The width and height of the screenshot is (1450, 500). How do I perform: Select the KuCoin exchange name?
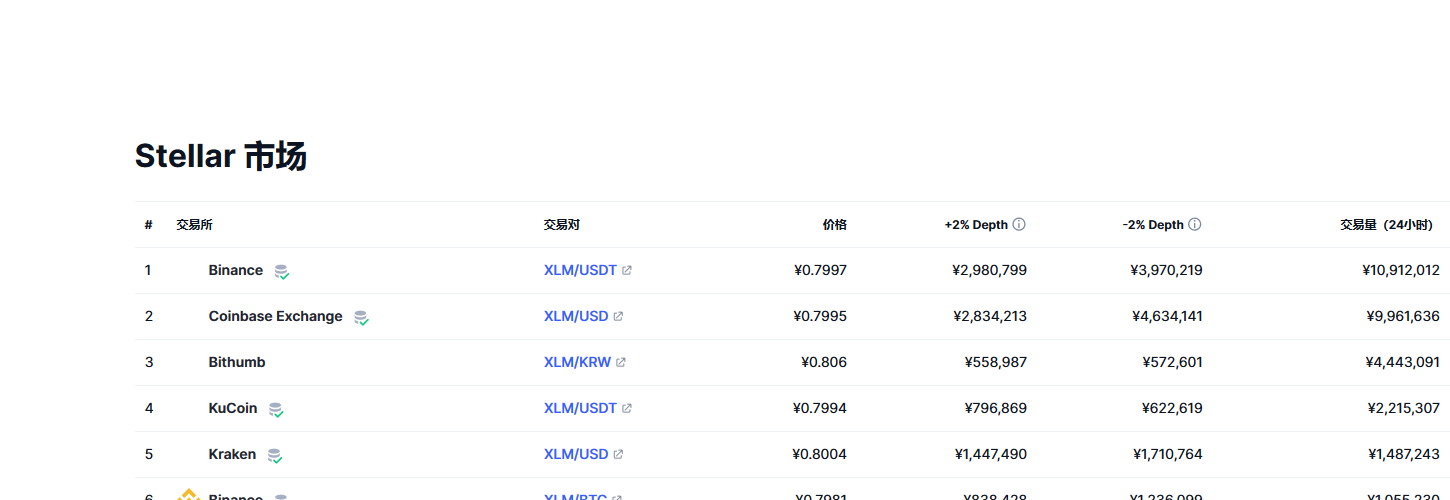[x=232, y=408]
